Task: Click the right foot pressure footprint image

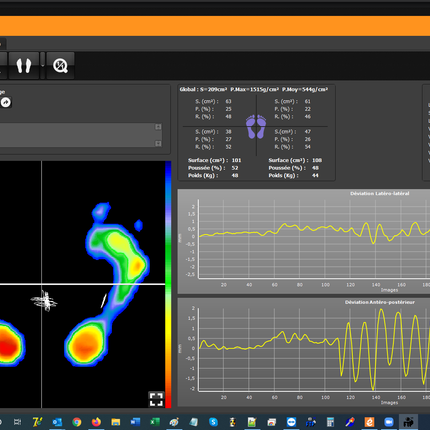Action: 107,283
